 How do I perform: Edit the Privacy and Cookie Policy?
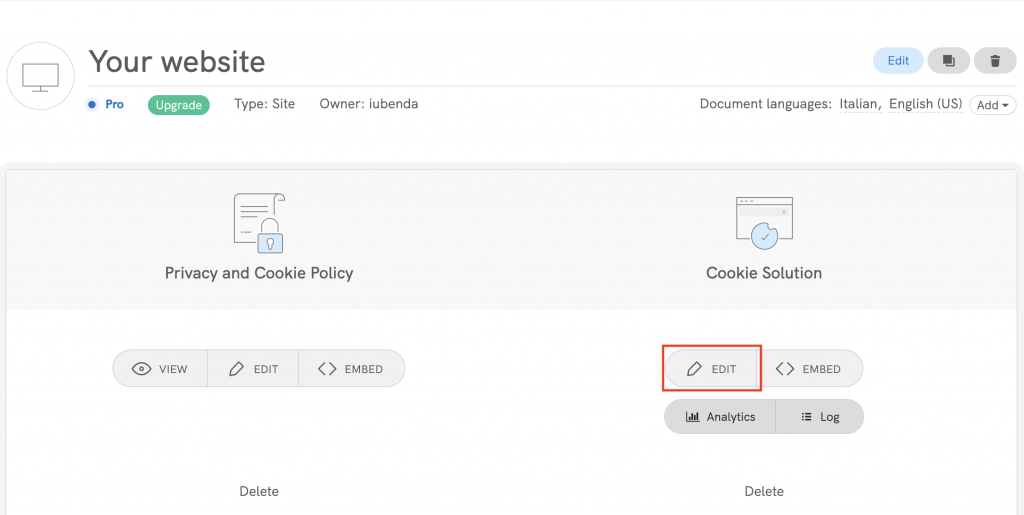253,369
